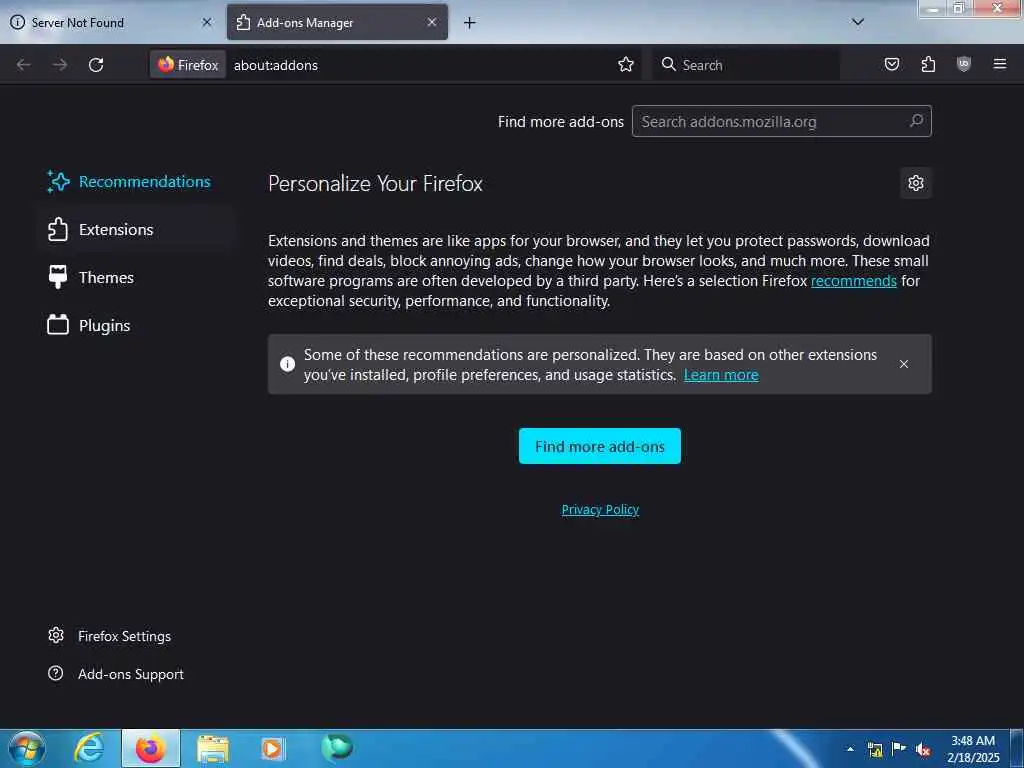Open Windows Media Player from taskbar

pos(273,748)
